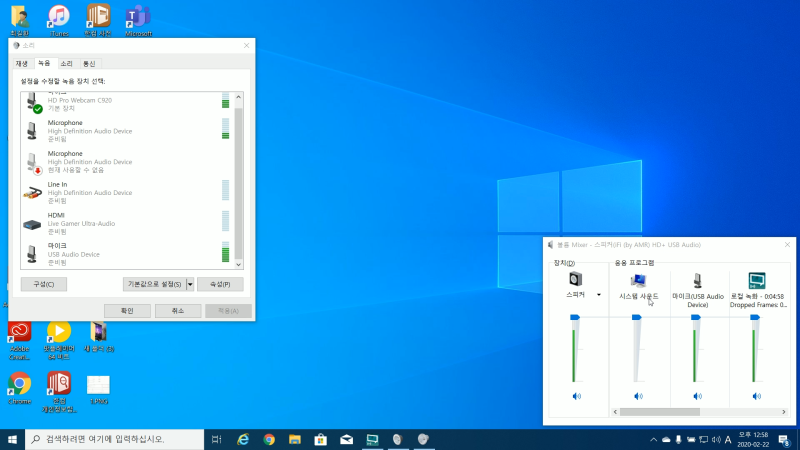Mute the 스피커 device in Volume Mixer

(x=577, y=396)
